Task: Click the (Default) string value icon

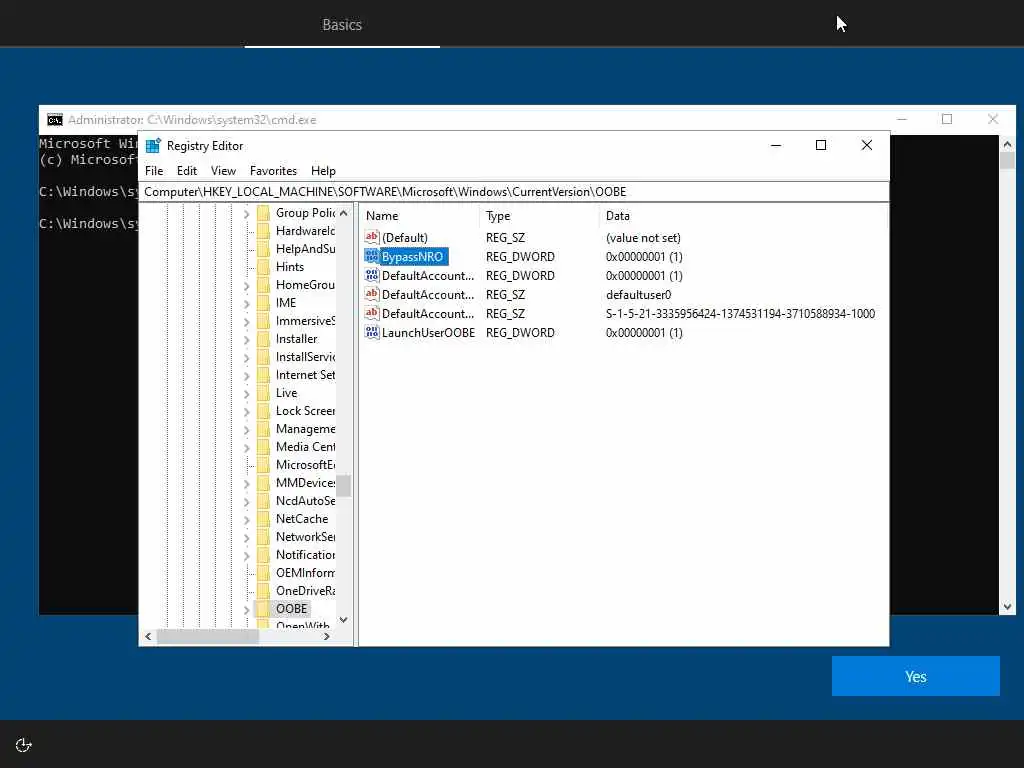Action: [372, 237]
